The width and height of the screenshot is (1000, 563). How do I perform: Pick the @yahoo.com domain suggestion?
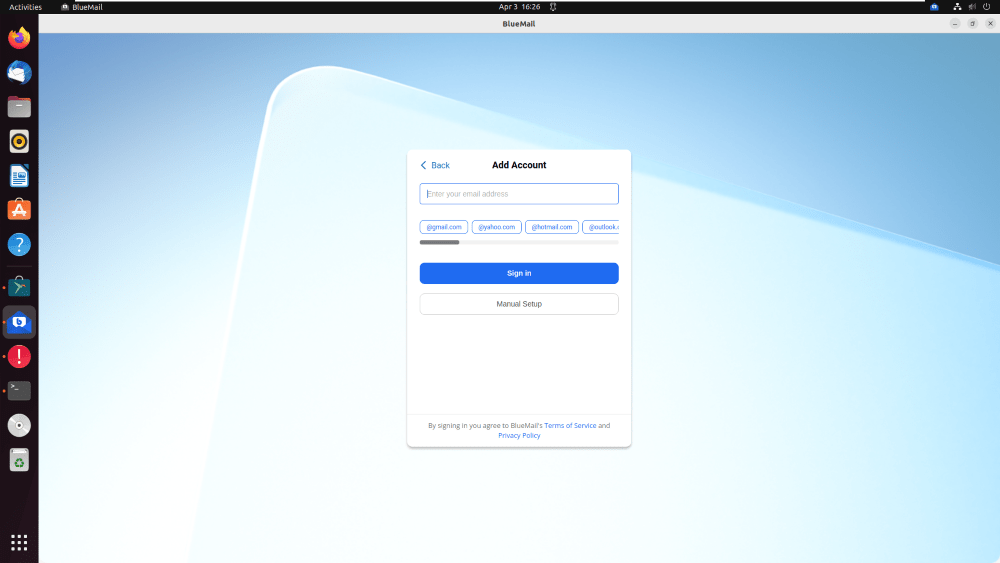496,227
